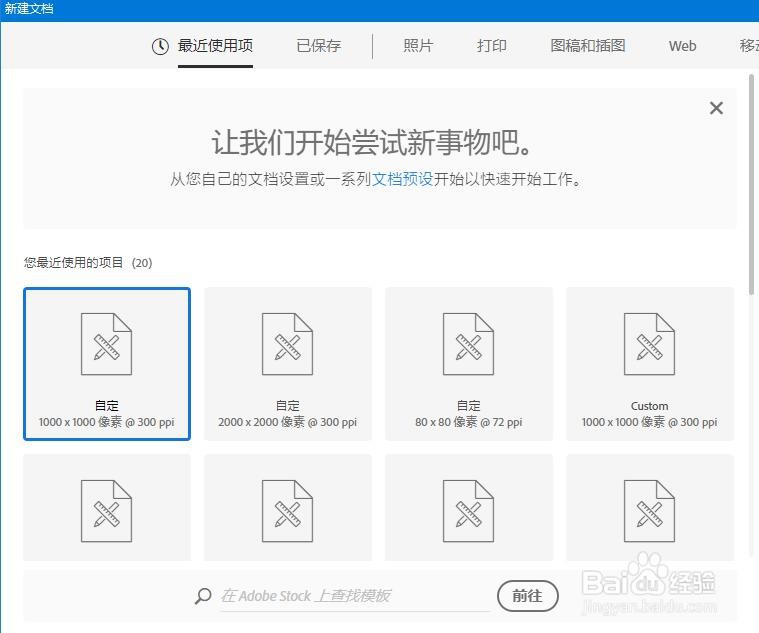Image resolution: width=759 pixels, height=633 pixels.
Task: Click the vertical scrollbar thumb
Action: tap(751, 184)
